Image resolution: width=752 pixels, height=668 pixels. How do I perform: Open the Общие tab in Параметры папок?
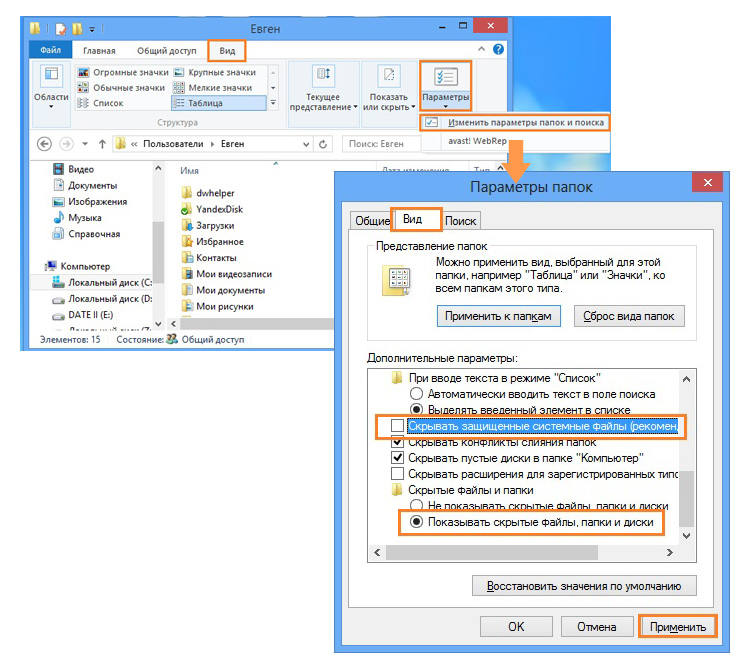pos(372,221)
